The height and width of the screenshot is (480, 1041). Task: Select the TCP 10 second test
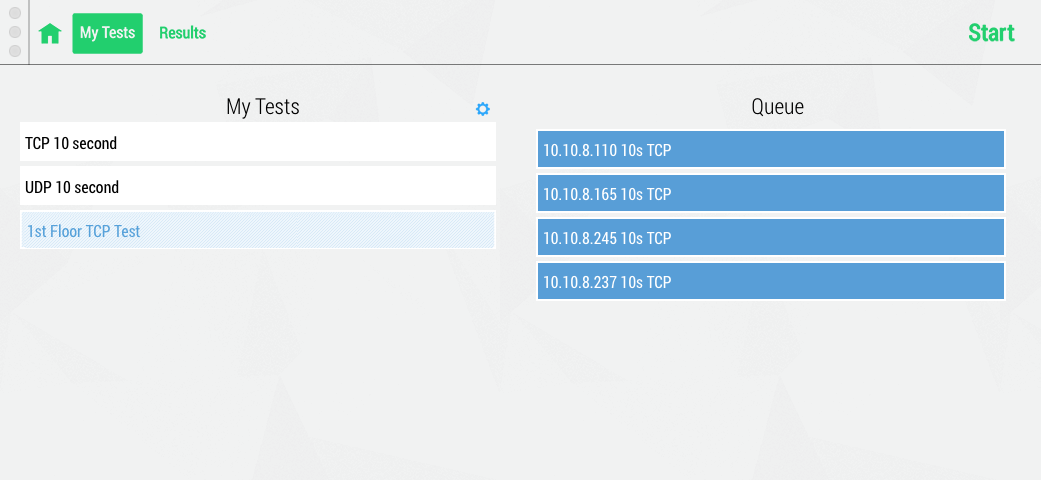point(257,143)
